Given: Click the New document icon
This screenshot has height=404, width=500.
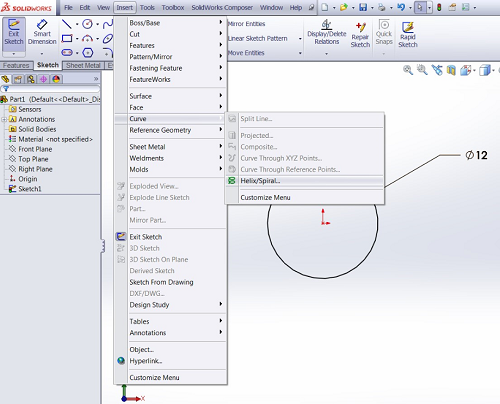Looking at the screenshot, I should click(x=325, y=7).
